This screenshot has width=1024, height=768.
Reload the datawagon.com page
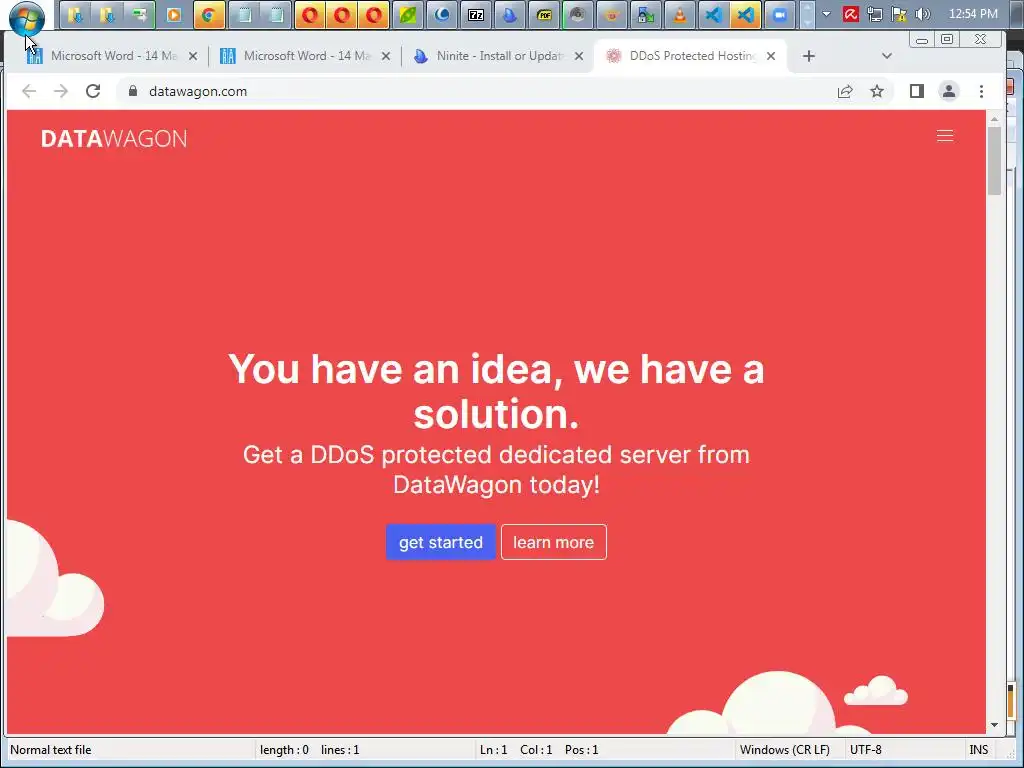[93, 91]
